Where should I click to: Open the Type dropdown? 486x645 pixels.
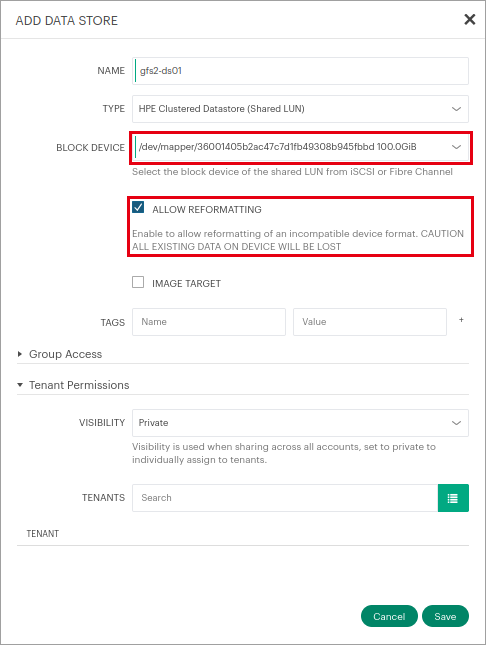pos(300,109)
